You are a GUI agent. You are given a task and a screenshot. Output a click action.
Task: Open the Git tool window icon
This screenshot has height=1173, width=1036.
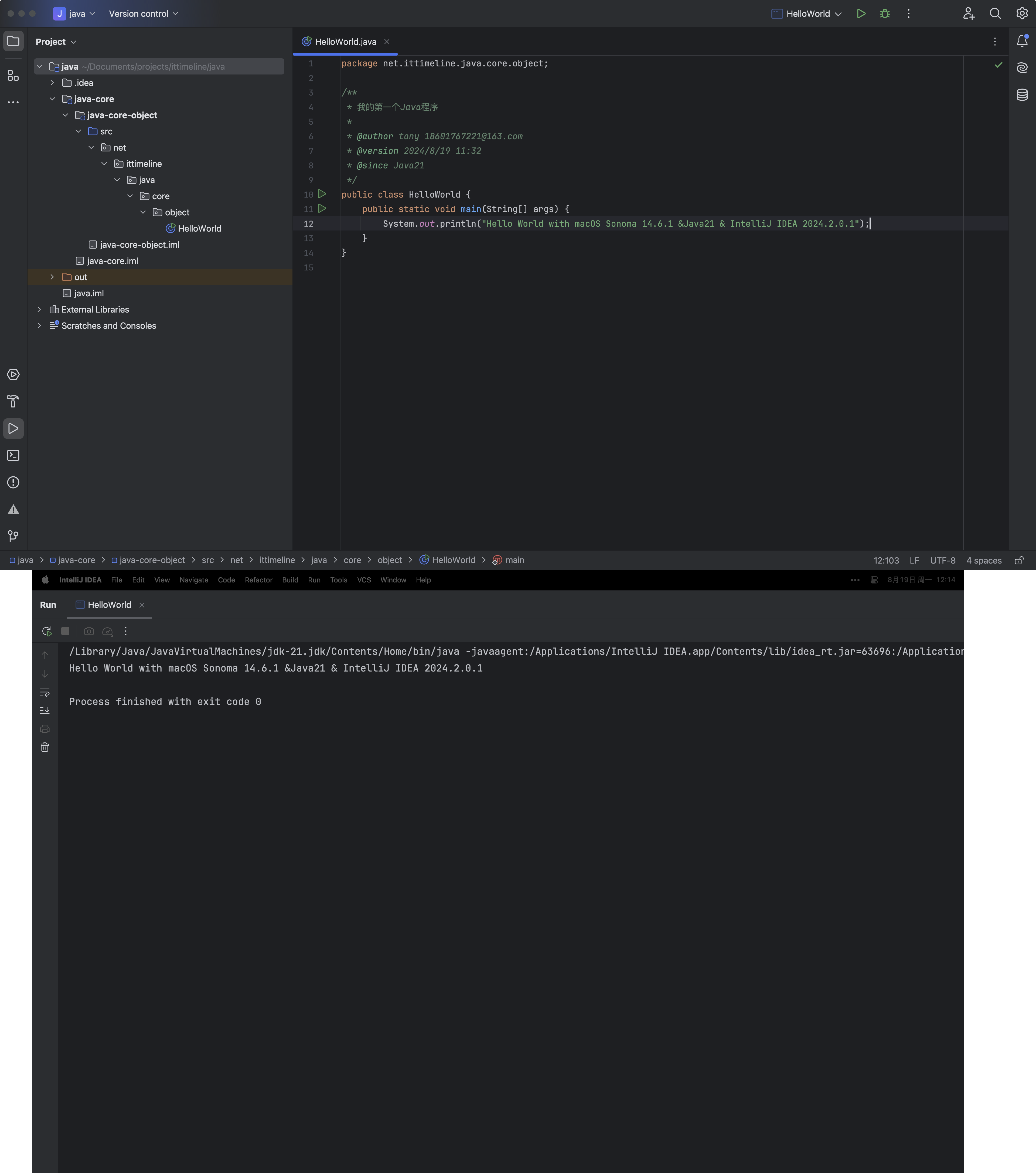pos(13,536)
